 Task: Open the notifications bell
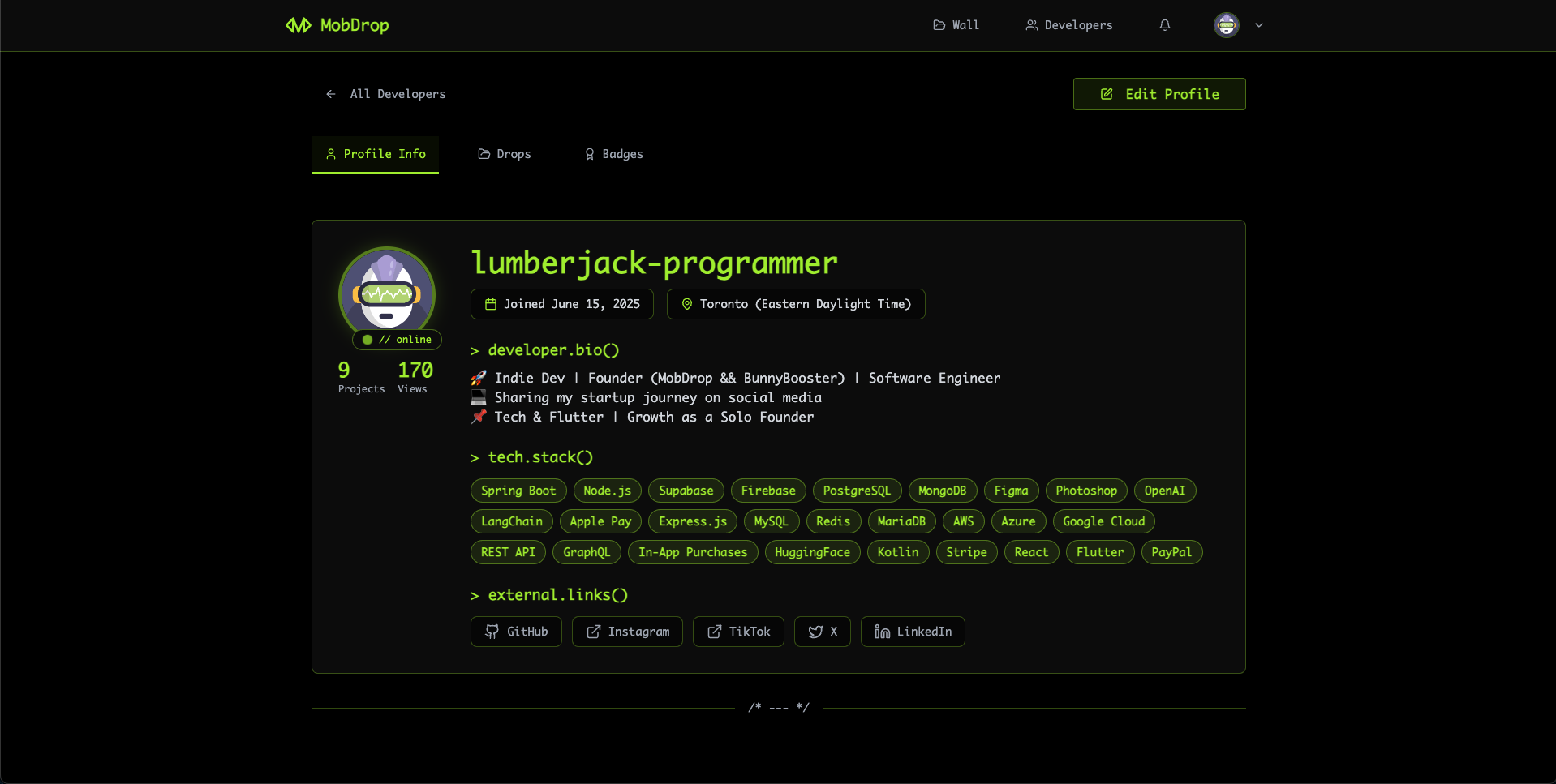[x=1165, y=25]
